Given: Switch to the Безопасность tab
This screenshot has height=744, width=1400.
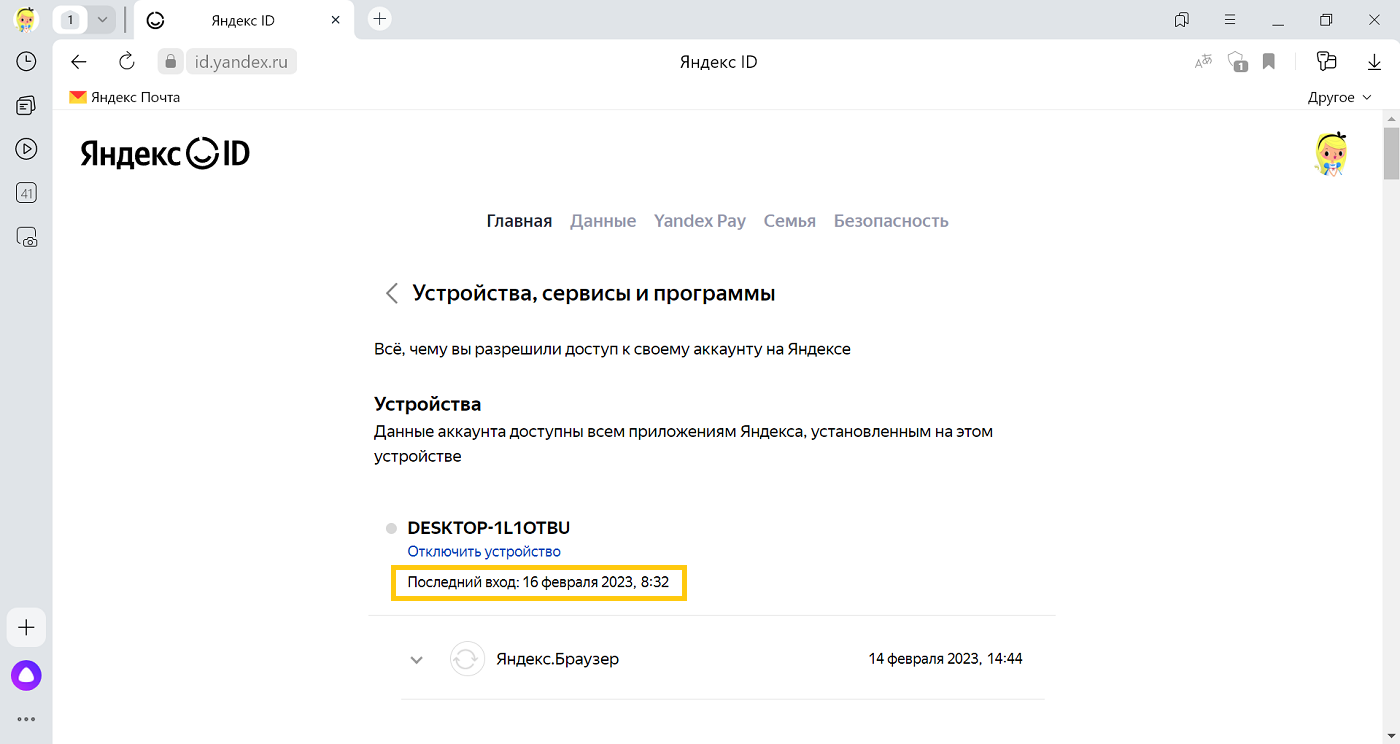Looking at the screenshot, I should click(891, 221).
